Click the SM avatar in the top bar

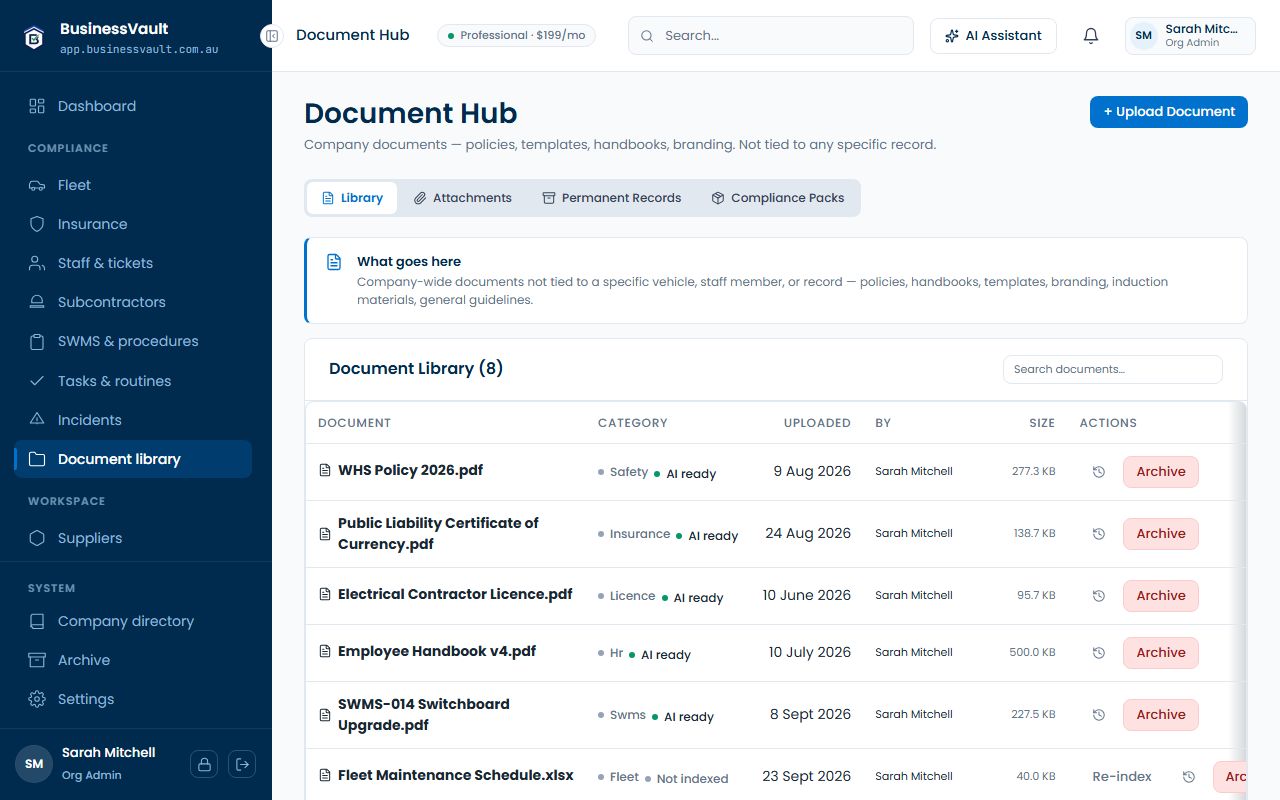[1144, 36]
